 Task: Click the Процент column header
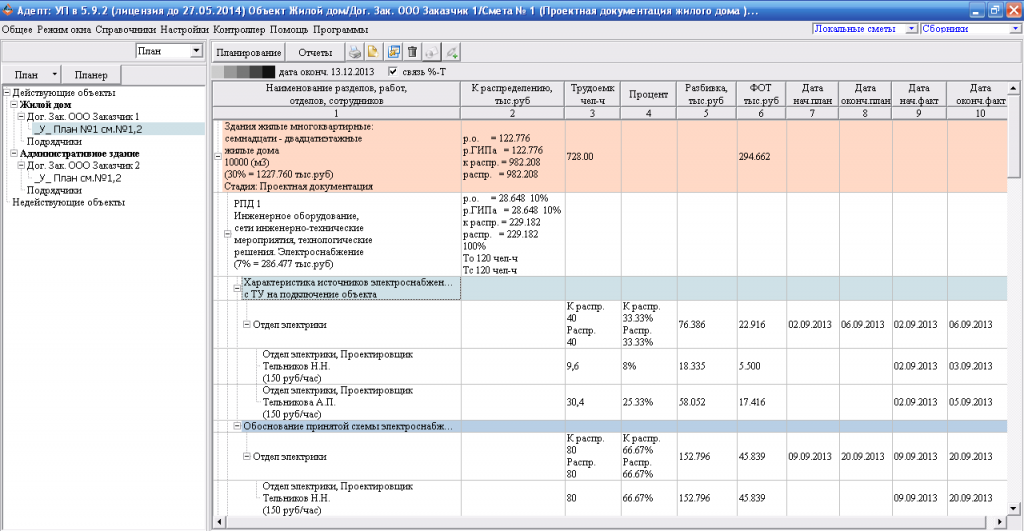[x=648, y=94]
